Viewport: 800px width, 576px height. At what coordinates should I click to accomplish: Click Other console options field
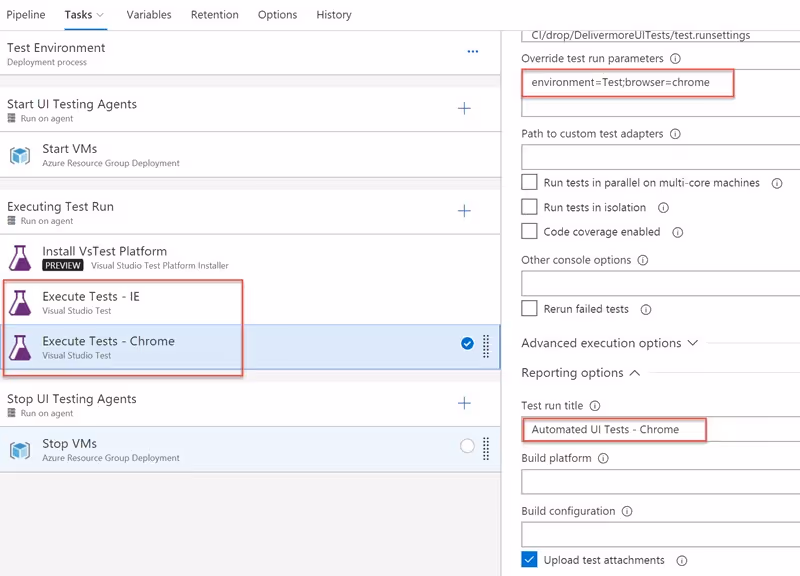[661, 284]
